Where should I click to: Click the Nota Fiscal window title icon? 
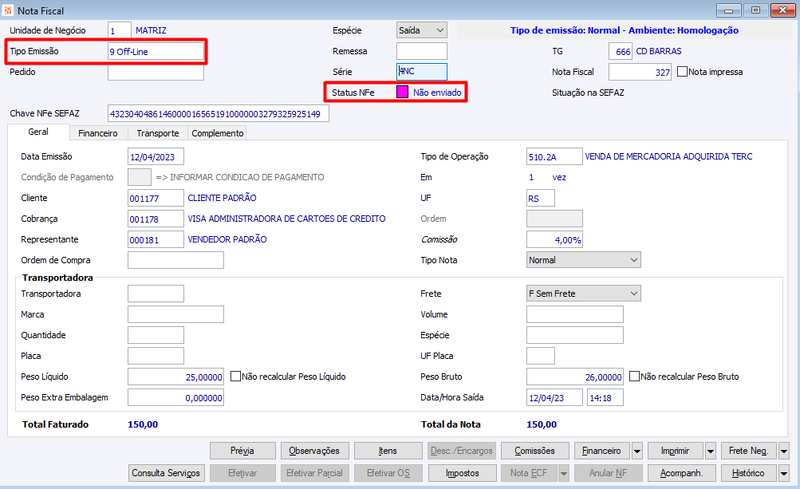(x=8, y=10)
